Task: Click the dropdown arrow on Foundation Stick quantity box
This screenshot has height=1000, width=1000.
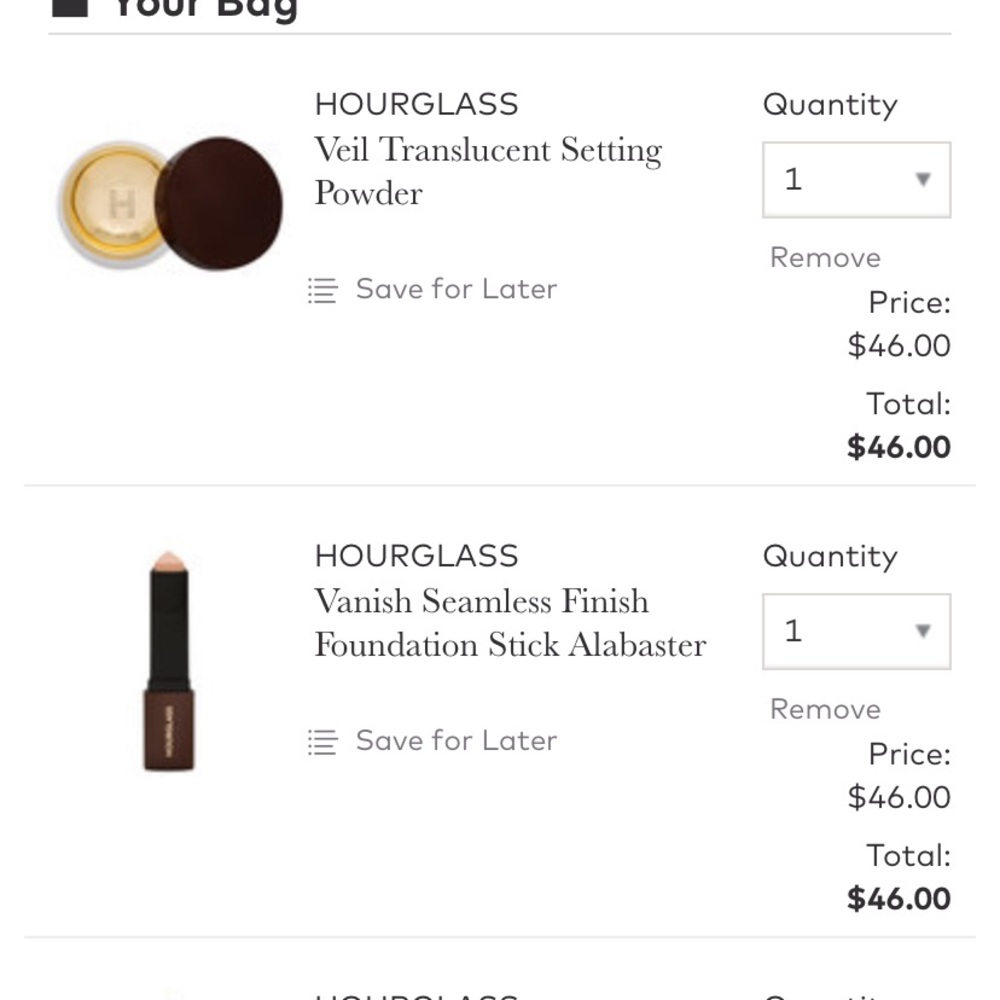Action: pyautogui.click(x=921, y=632)
